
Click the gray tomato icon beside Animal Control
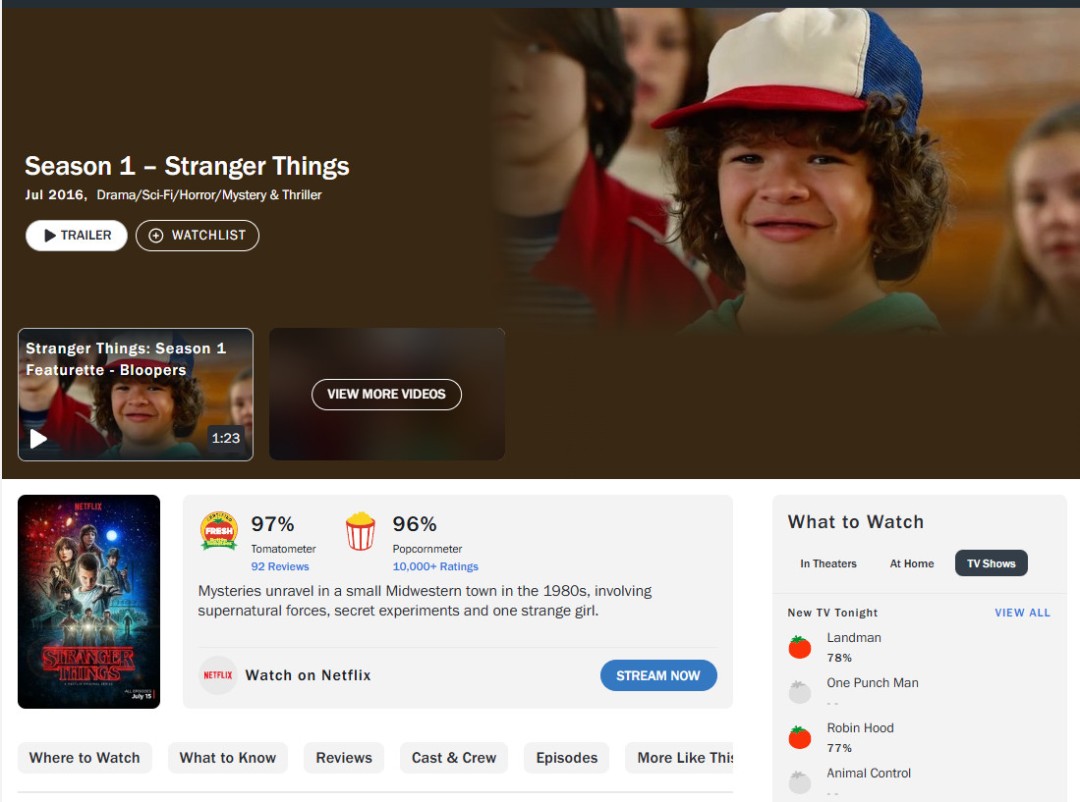click(800, 782)
